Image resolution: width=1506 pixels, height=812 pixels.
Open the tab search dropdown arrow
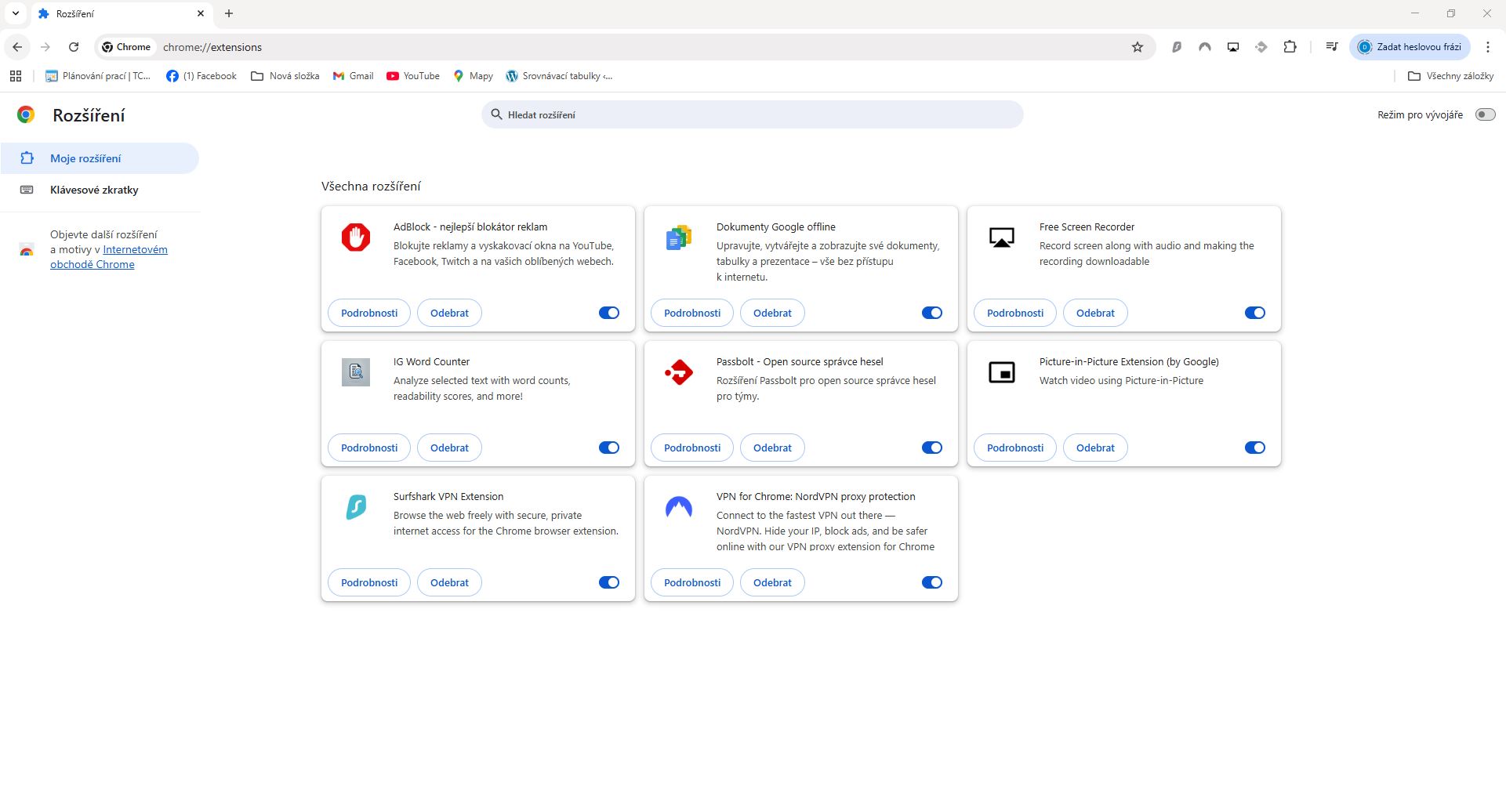(x=15, y=13)
